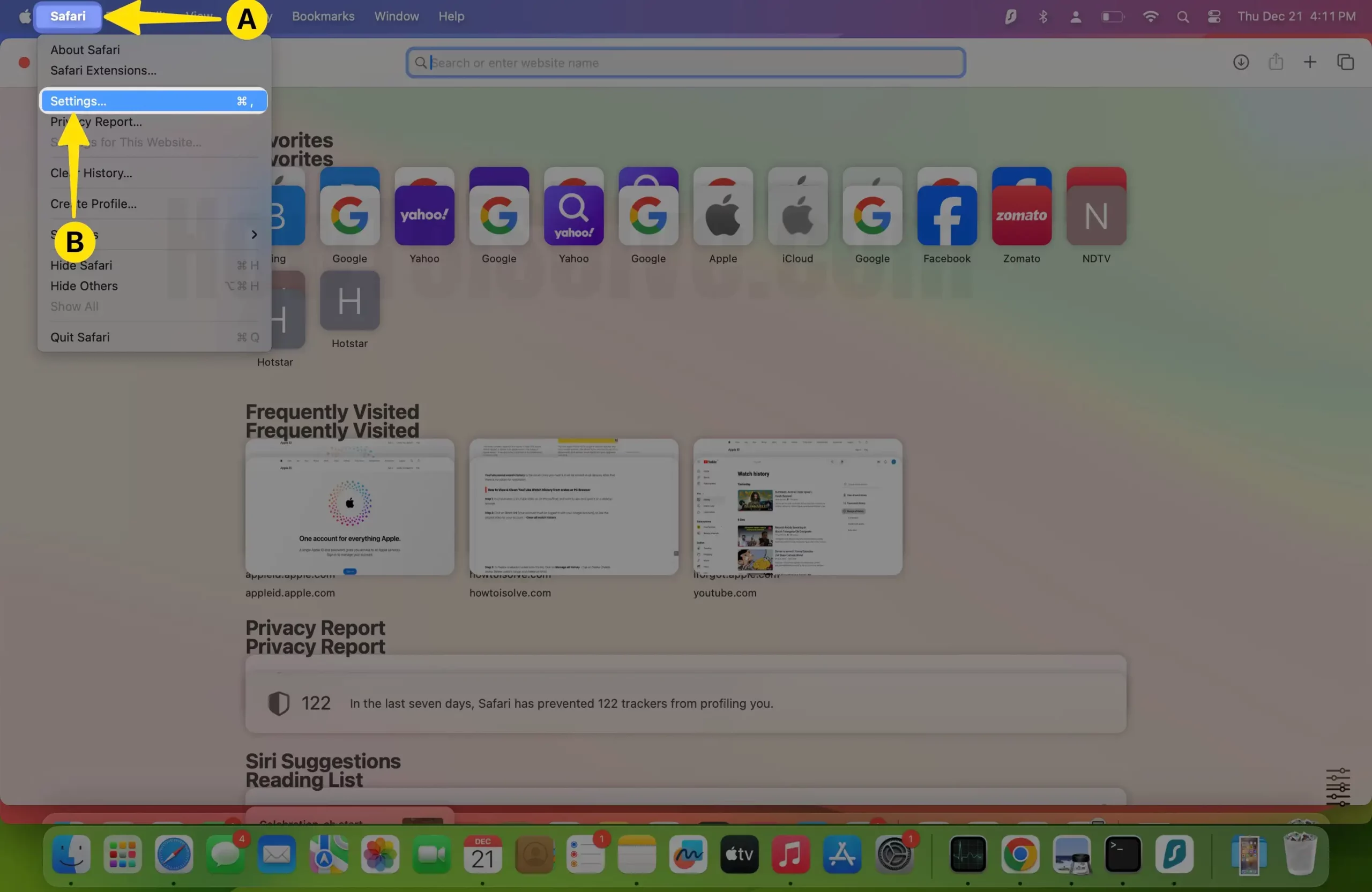1372x892 pixels.
Task: Open the Apple favorite tile
Action: (x=723, y=215)
